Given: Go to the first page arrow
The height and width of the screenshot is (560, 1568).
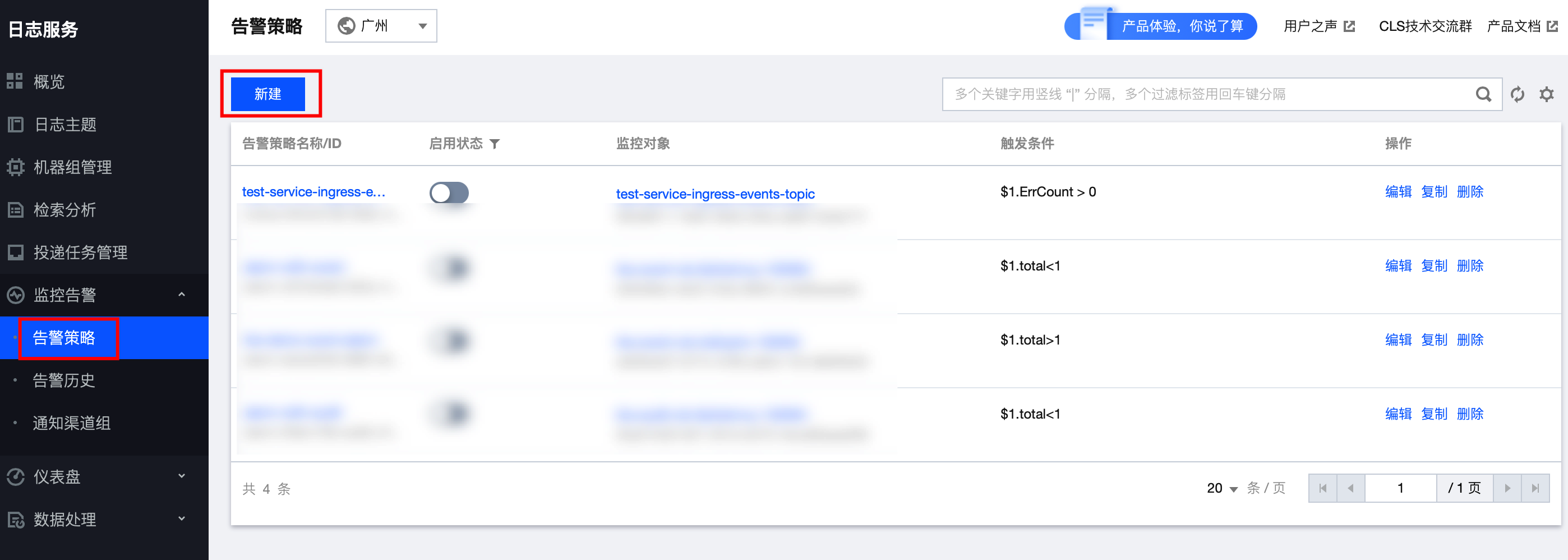Looking at the screenshot, I should pyautogui.click(x=1322, y=488).
